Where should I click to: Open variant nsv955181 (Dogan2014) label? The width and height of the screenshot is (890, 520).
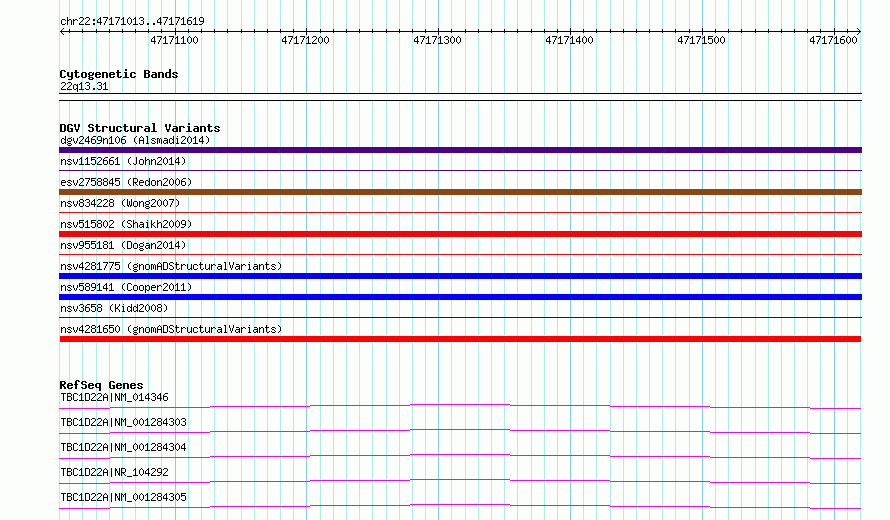(x=123, y=245)
